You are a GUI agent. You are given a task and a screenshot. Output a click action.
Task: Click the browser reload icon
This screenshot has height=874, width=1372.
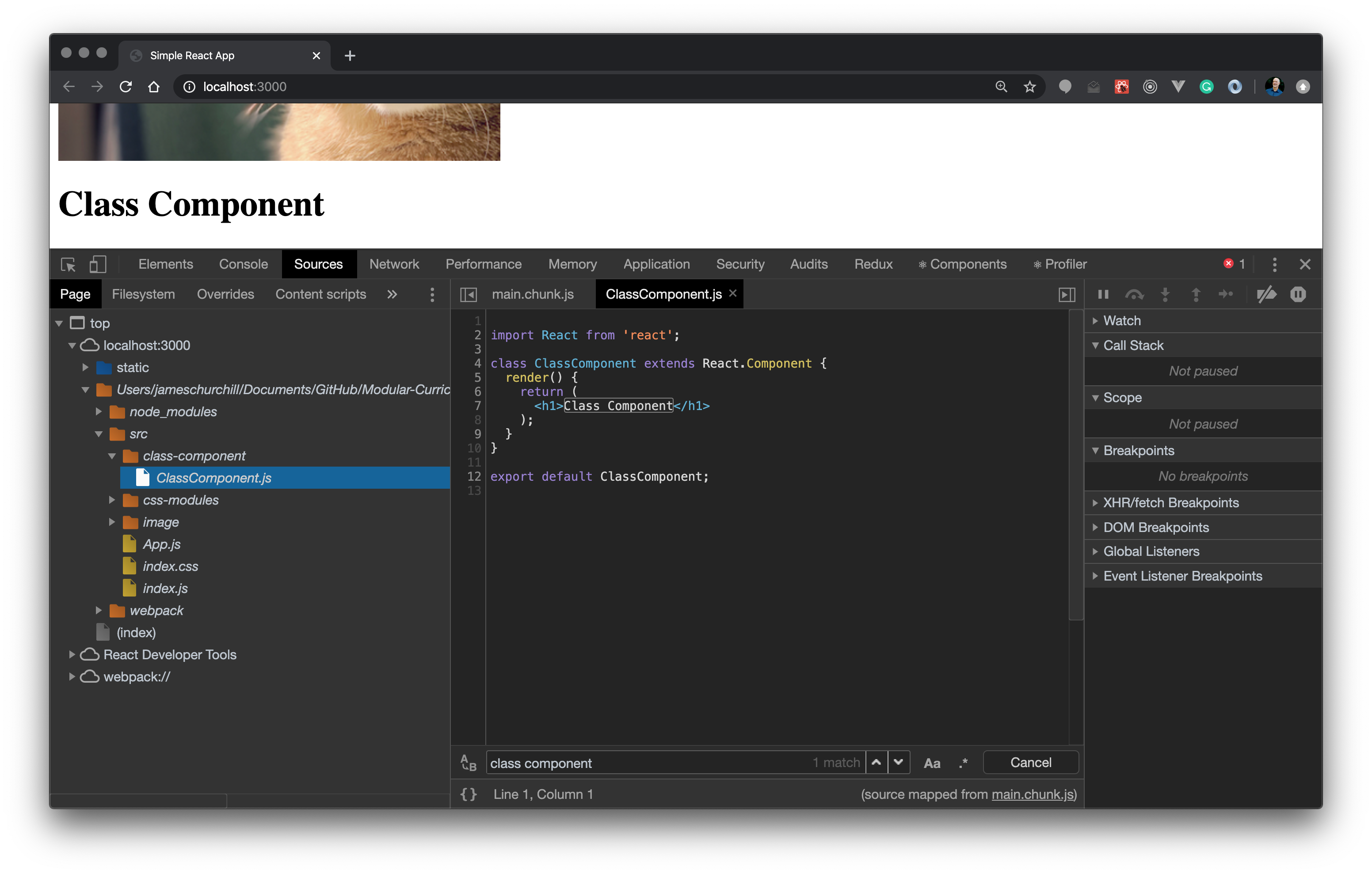coord(126,87)
